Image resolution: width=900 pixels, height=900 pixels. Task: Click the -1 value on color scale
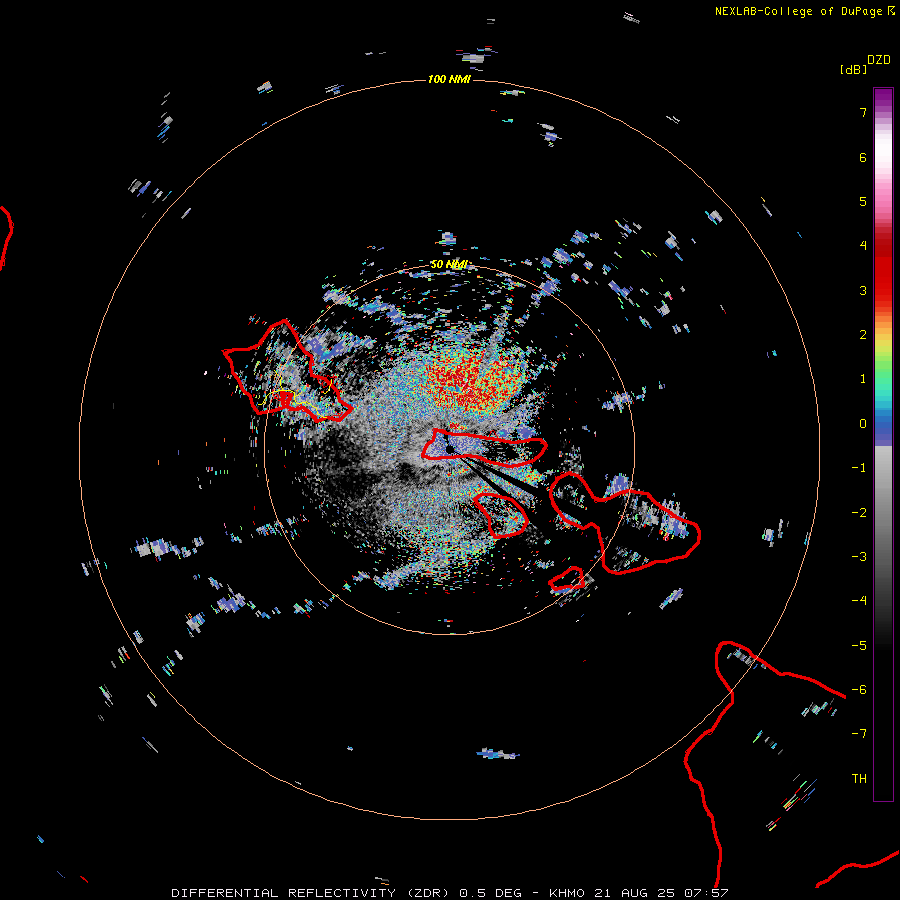(859, 468)
